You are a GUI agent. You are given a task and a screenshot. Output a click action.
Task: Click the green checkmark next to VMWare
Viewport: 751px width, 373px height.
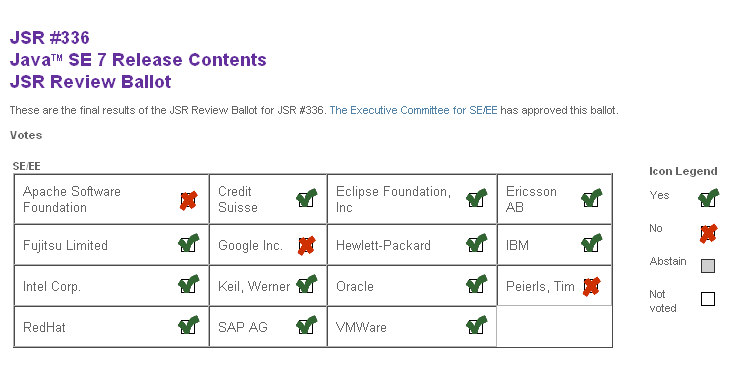[x=477, y=325]
